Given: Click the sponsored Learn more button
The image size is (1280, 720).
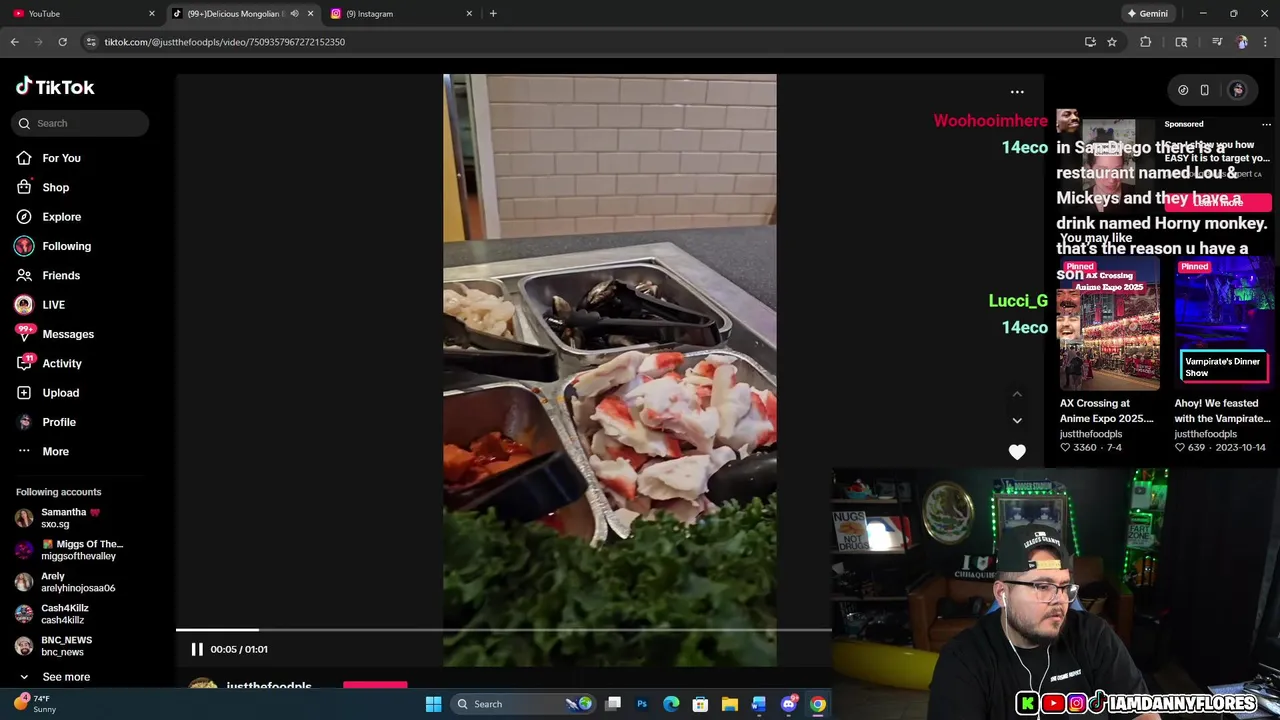Looking at the screenshot, I should 1218,203.
